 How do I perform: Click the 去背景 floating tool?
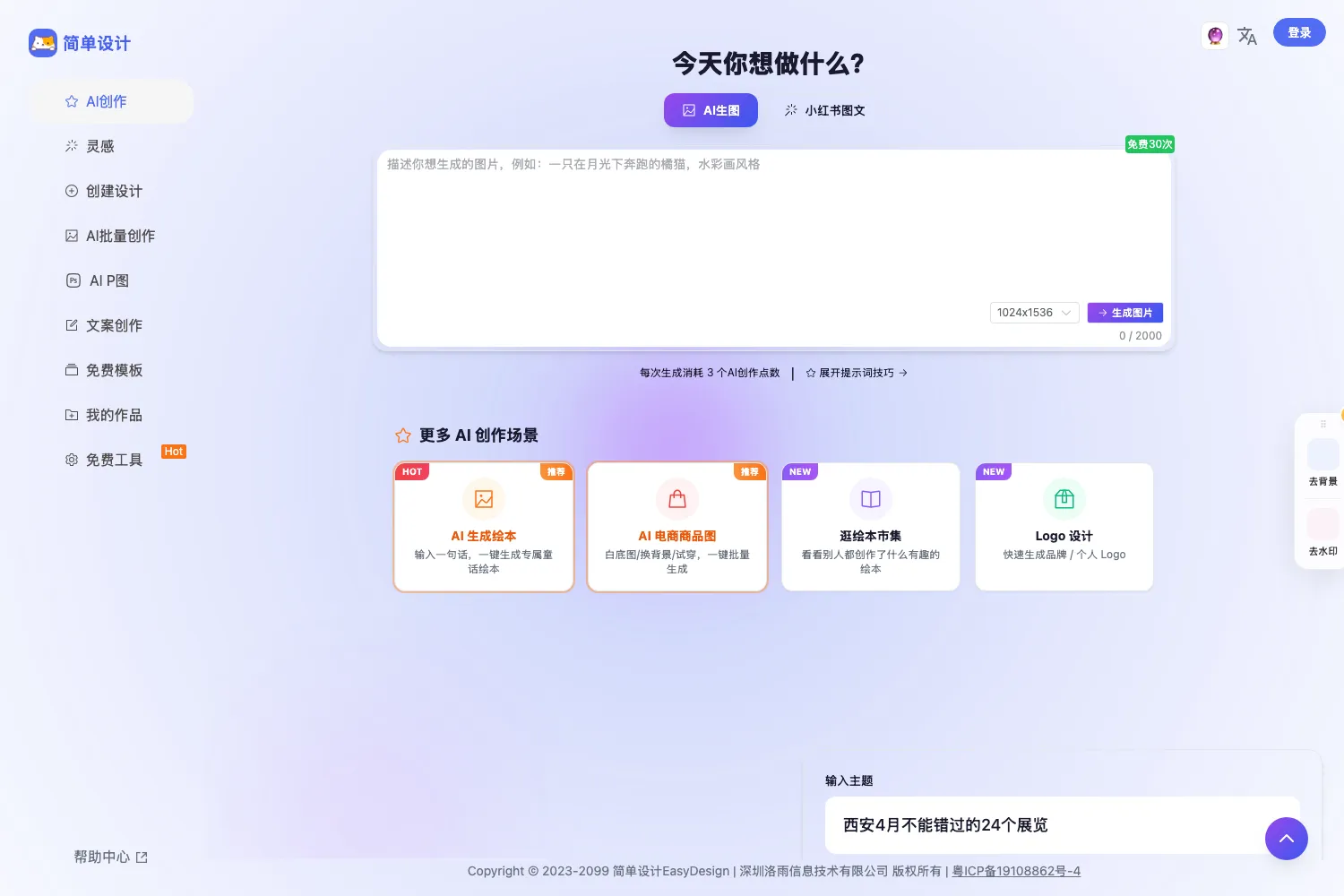(x=1323, y=463)
